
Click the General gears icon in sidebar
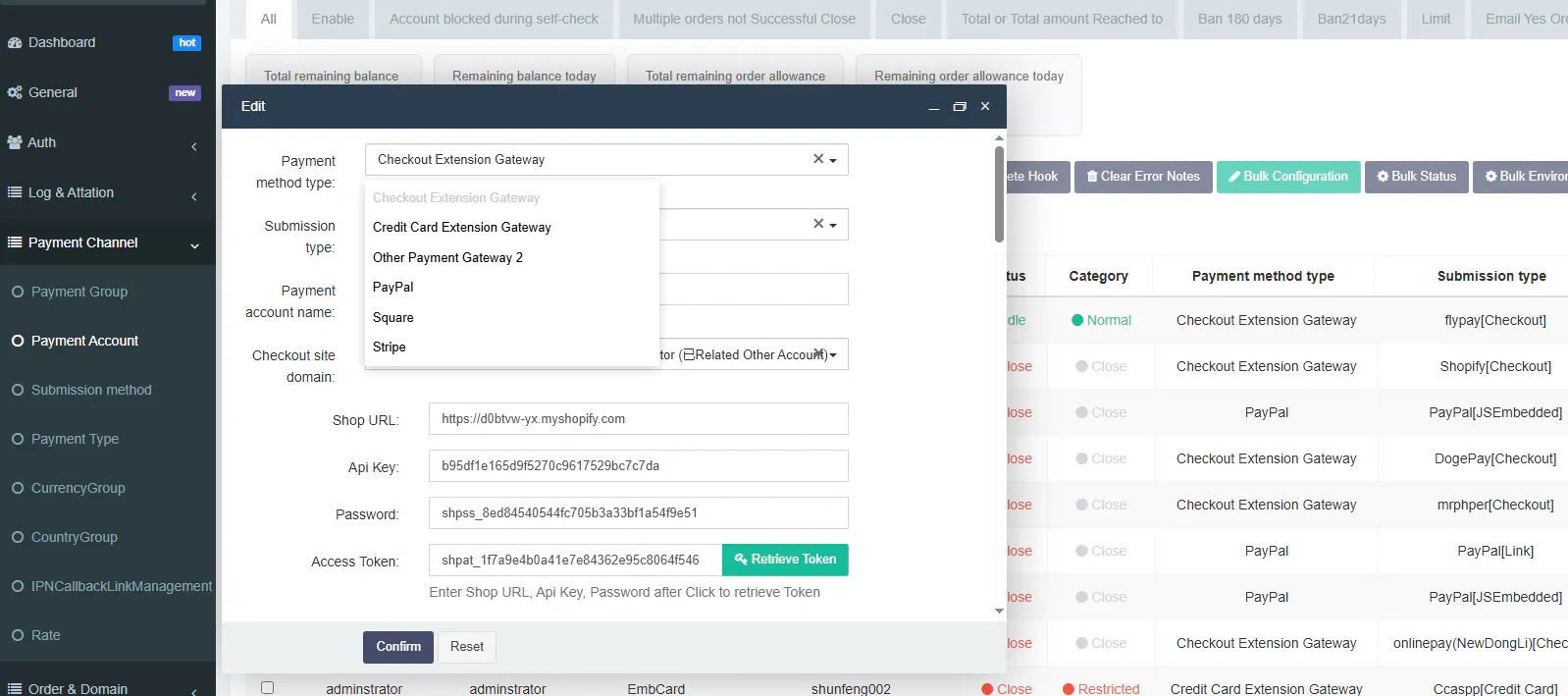coord(15,92)
